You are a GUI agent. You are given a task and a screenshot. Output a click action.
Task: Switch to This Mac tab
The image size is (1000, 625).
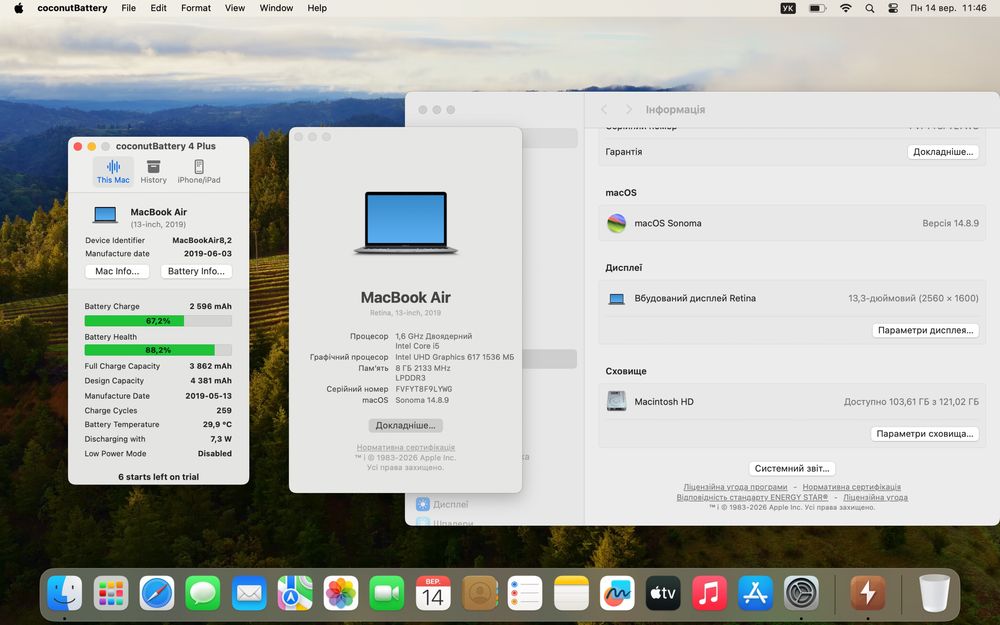pyautogui.click(x=113, y=172)
